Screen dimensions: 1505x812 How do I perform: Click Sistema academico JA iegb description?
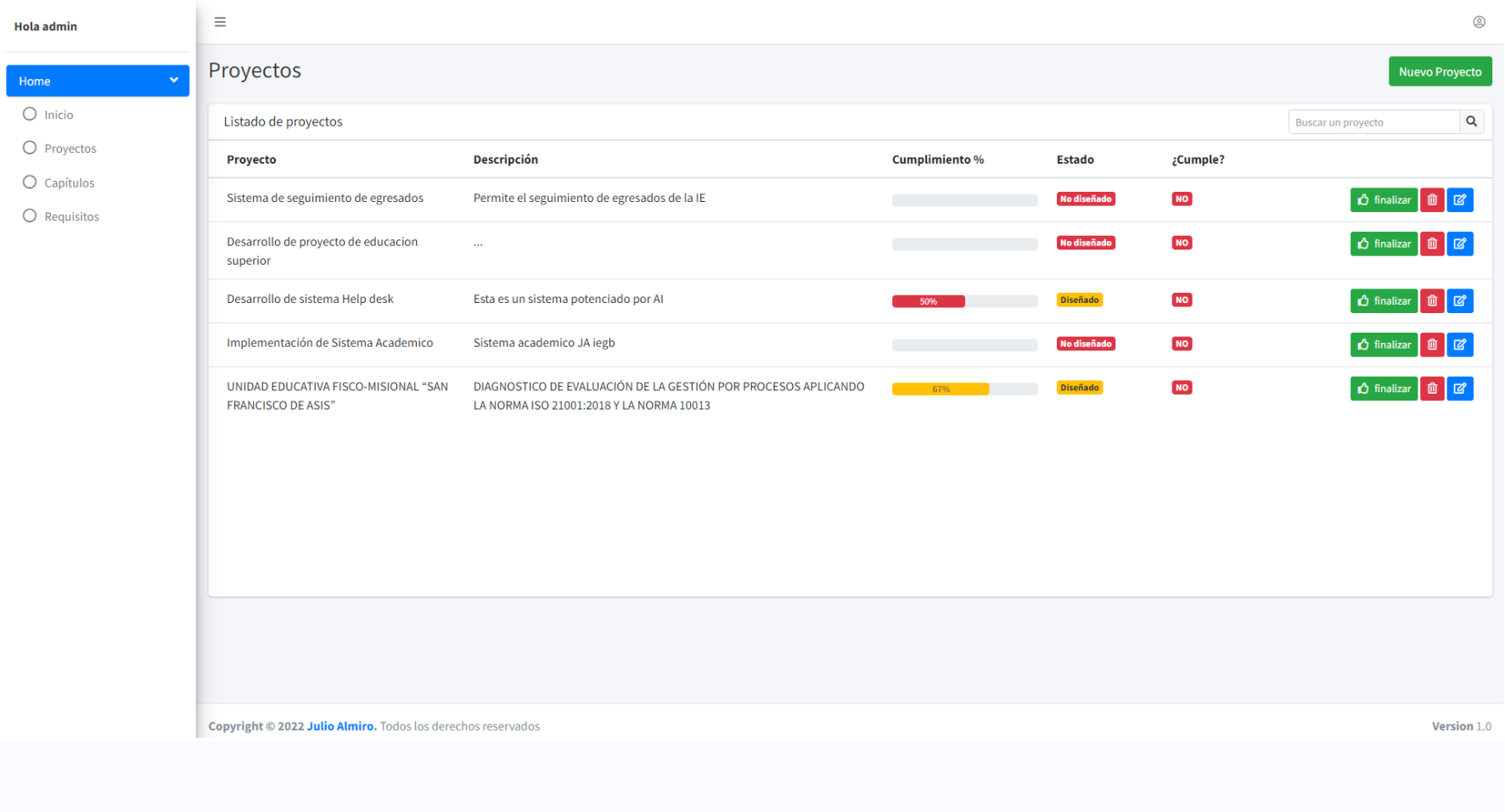544,343
